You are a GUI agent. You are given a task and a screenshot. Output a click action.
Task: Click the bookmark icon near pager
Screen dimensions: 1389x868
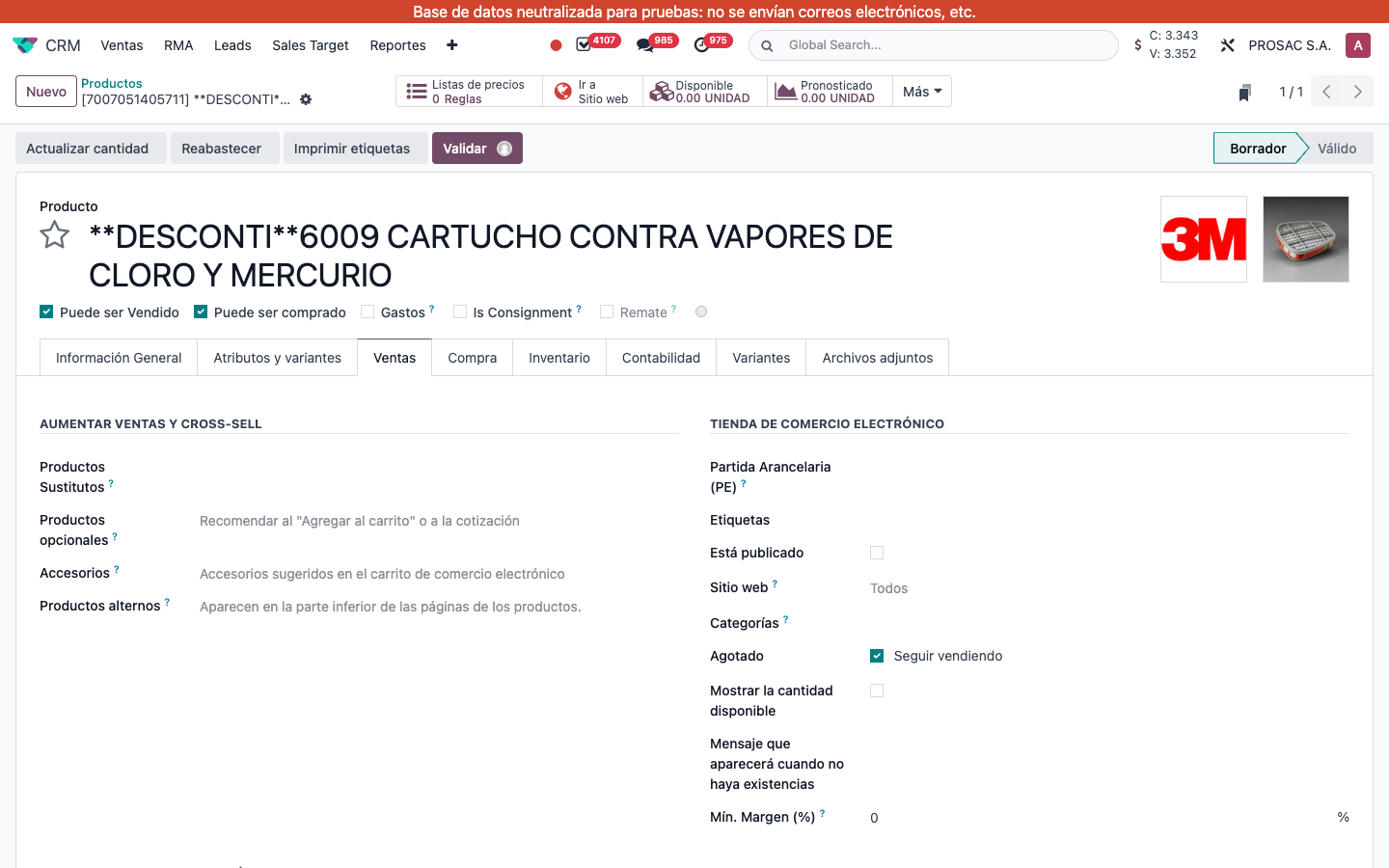coord(1245,93)
